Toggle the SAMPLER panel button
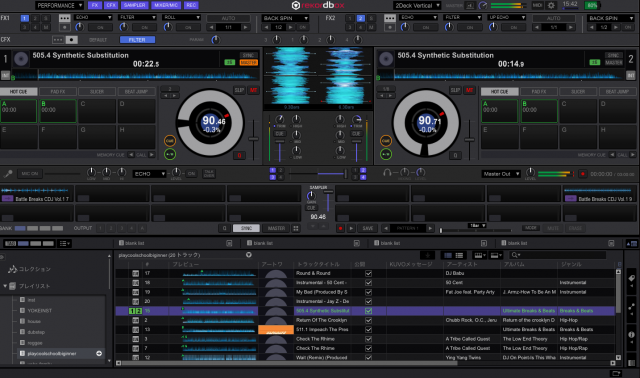This screenshot has width=640, height=378. pyautogui.click(x=134, y=5)
